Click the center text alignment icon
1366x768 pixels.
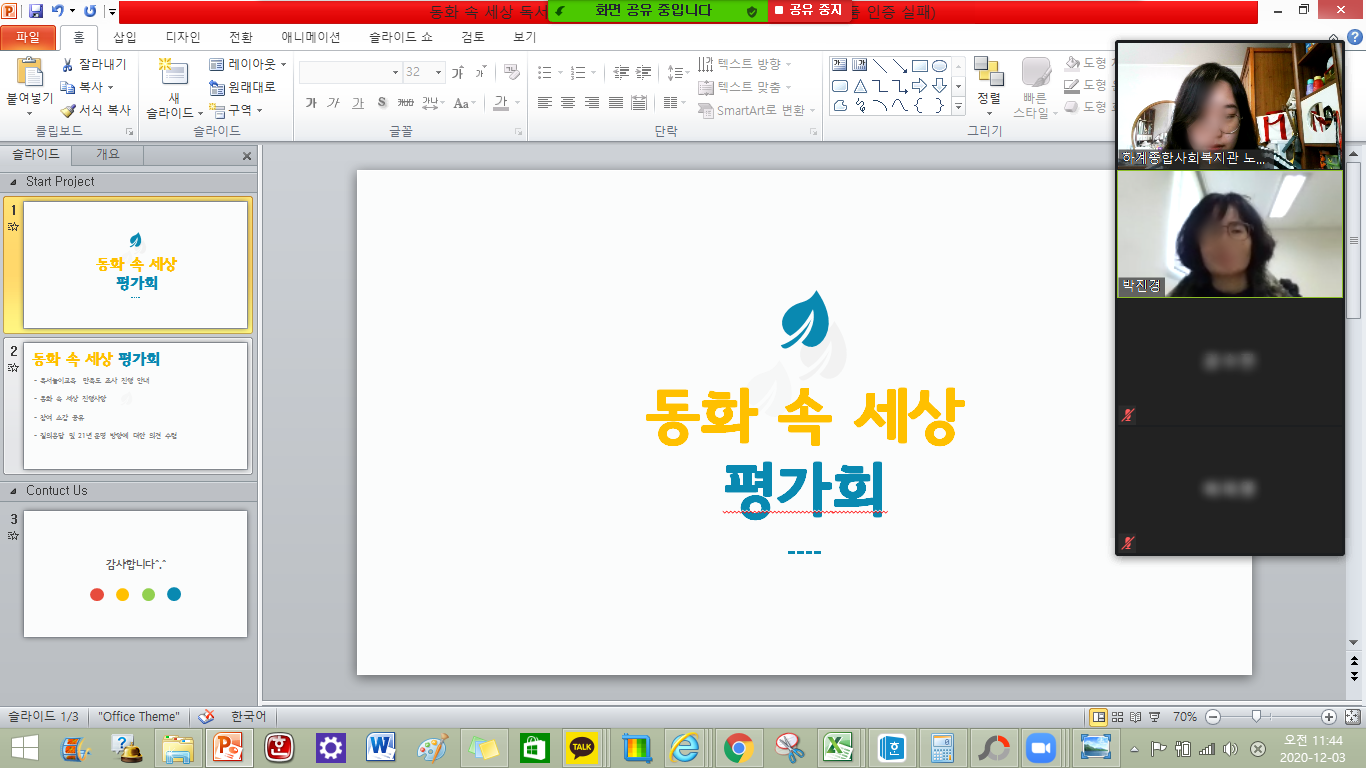(x=568, y=103)
